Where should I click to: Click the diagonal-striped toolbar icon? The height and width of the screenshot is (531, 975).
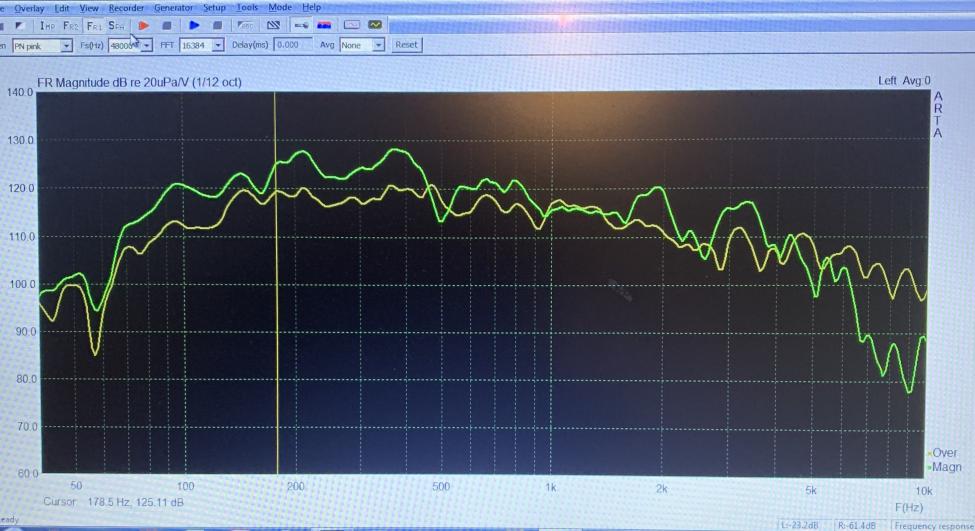tap(273, 25)
